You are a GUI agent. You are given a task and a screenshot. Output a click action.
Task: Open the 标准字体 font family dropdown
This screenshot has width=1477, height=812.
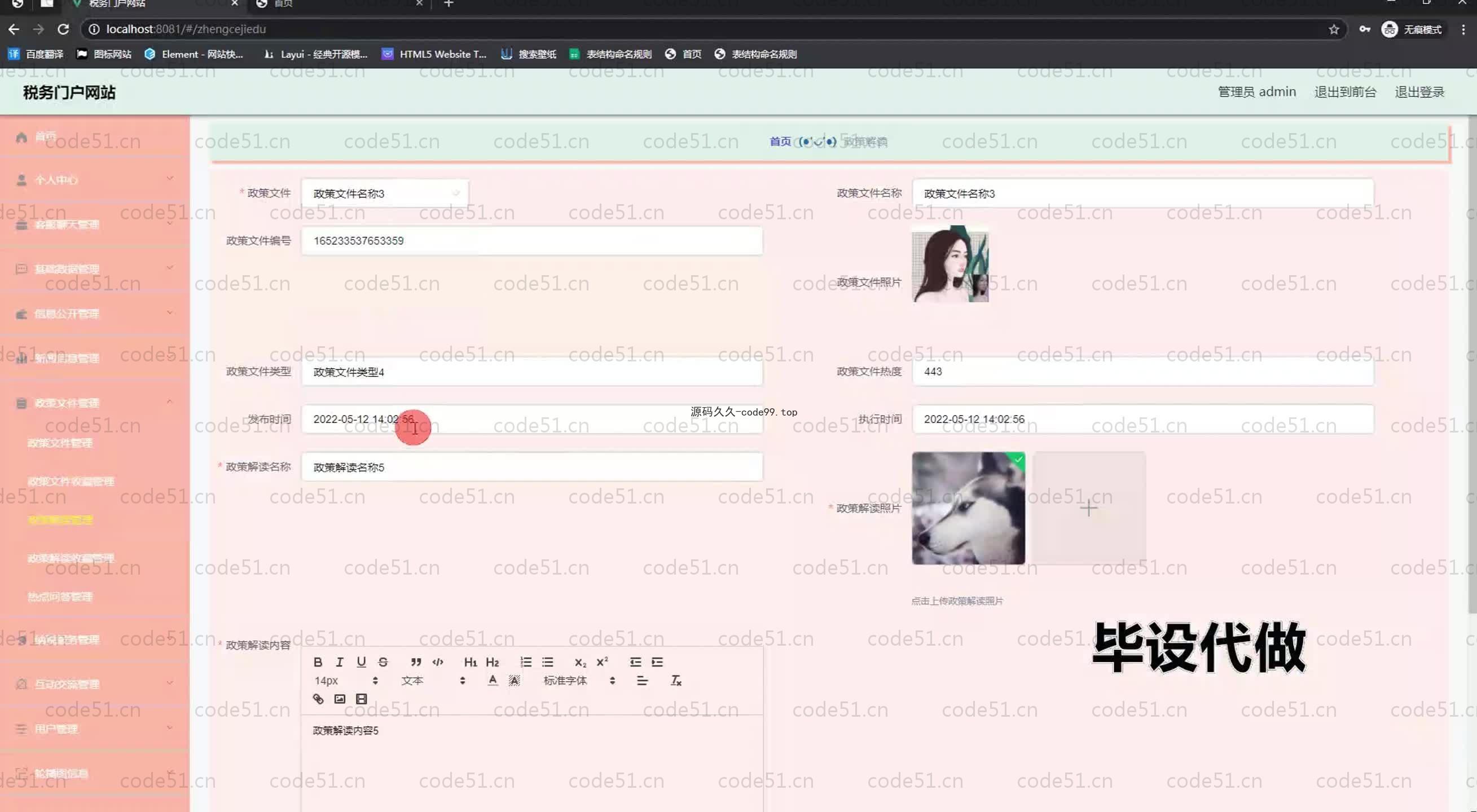[579, 680]
